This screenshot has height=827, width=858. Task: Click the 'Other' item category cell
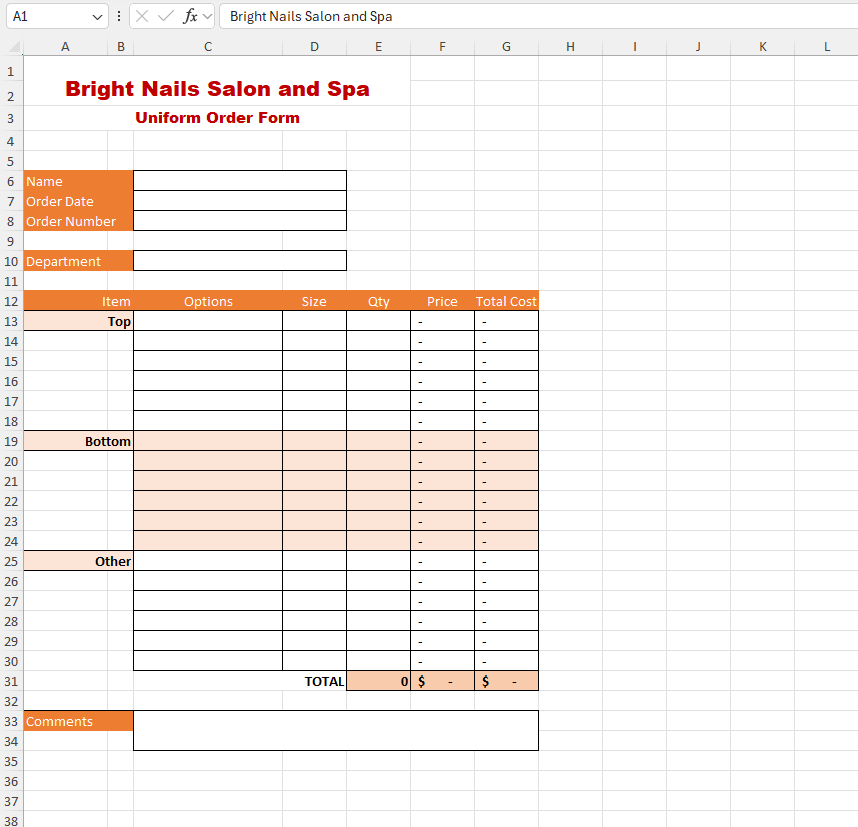[78, 561]
